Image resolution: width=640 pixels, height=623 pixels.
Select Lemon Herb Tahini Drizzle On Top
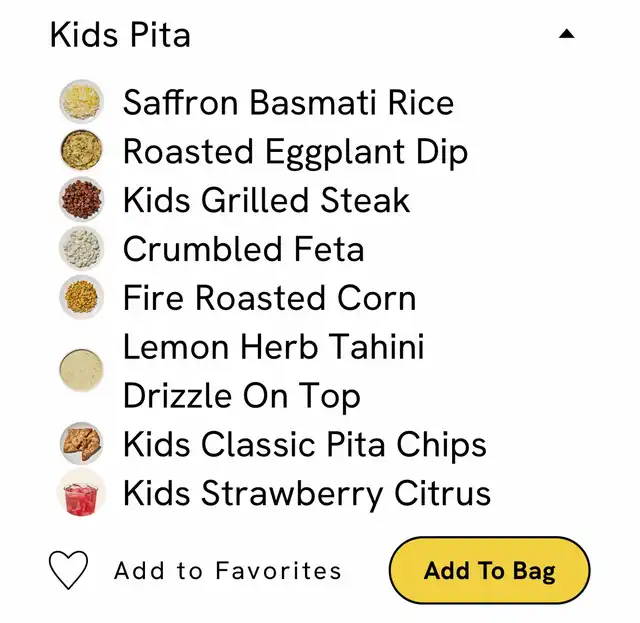click(273, 371)
